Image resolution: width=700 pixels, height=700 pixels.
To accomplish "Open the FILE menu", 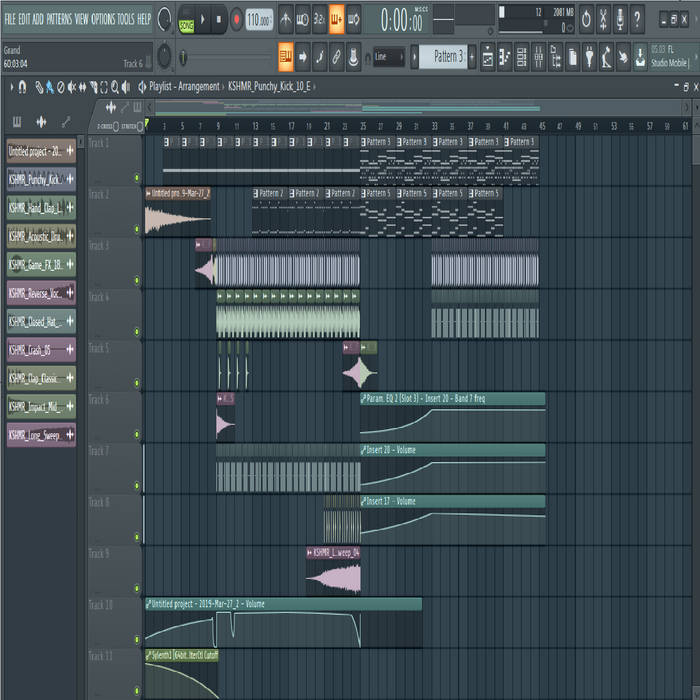I will click(10, 19).
